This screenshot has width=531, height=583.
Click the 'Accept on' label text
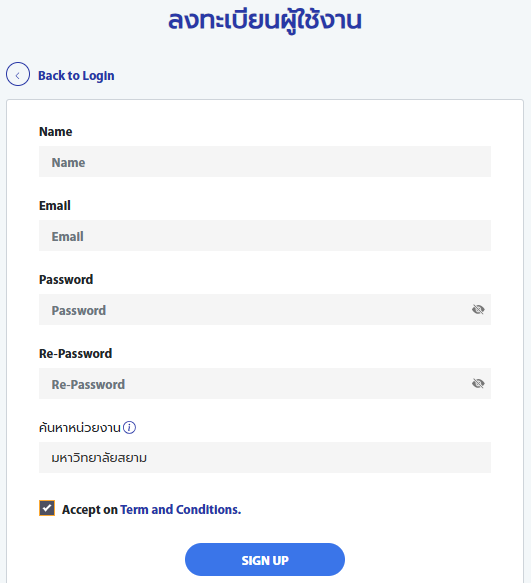pyautogui.click(x=90, y=510)
